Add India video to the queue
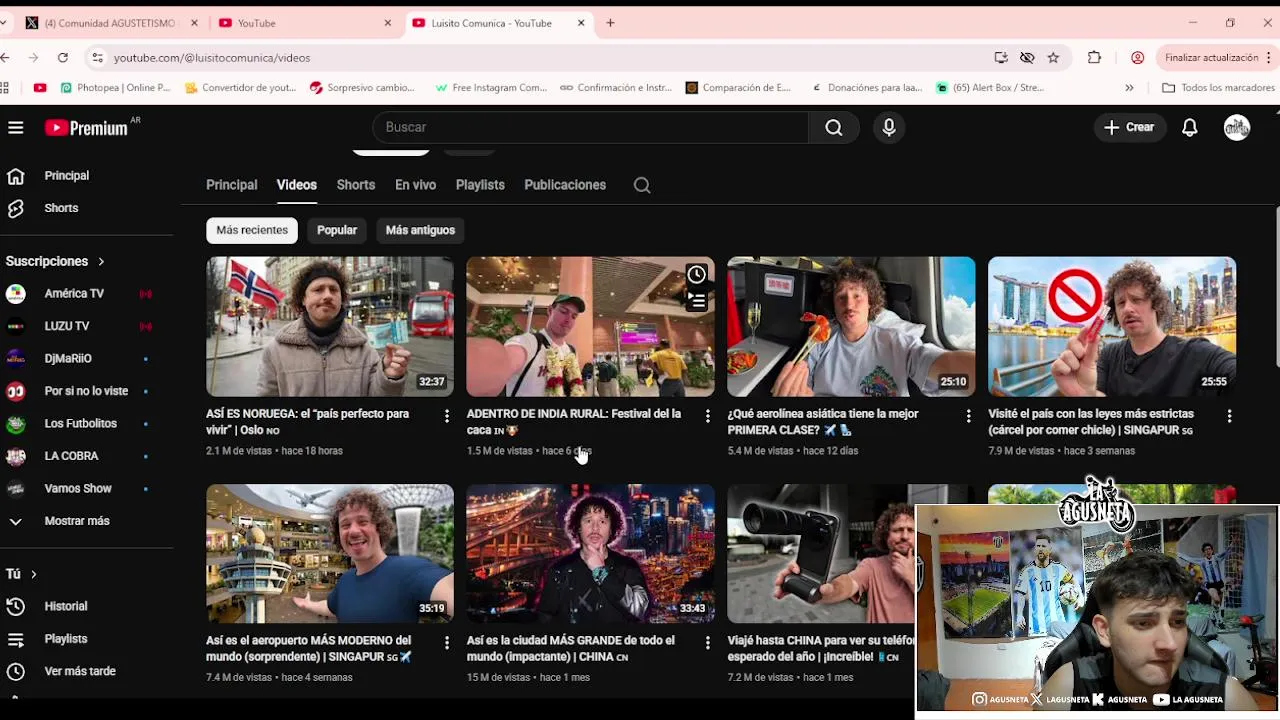Viewport: 1280px width, 720px height. (697, 299)
